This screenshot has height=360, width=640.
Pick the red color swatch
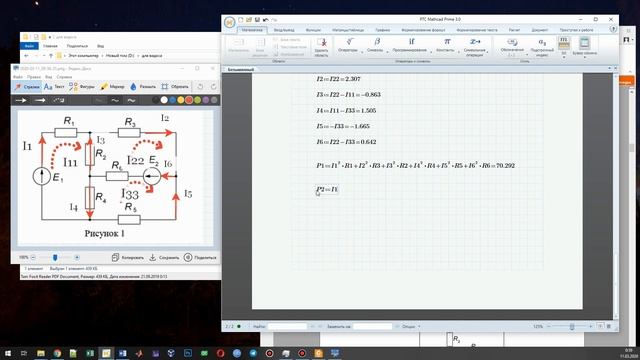189,100
